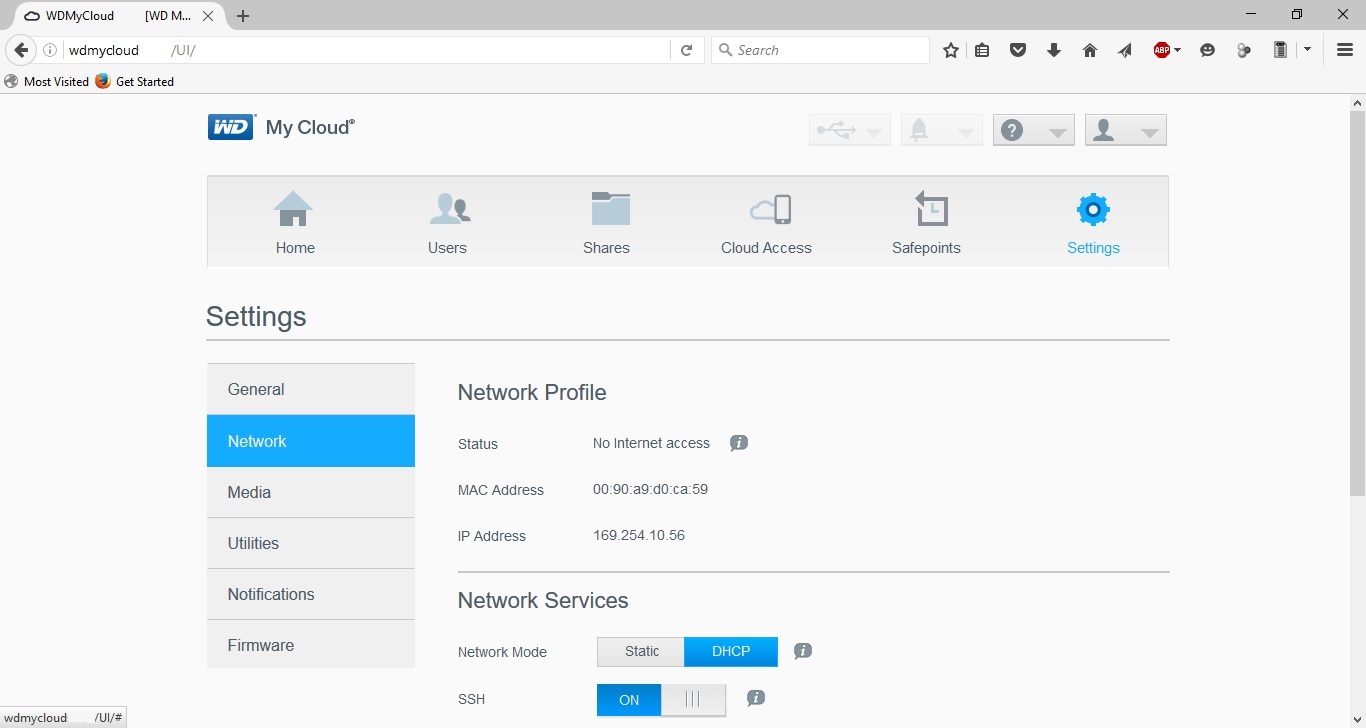Click the red ABP Adblock Plus icon

pyautogui.click(x=1161, y=50)
